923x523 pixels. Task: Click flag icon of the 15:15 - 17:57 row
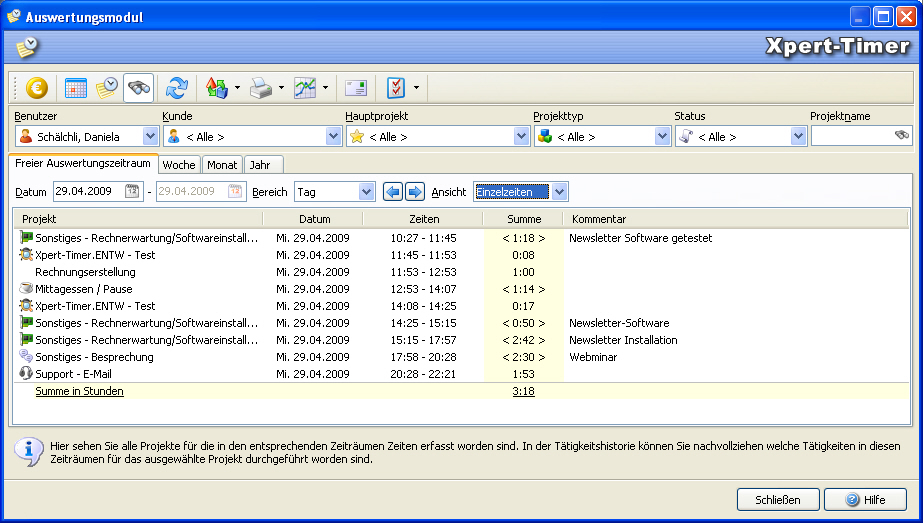[x=26, y=339]
